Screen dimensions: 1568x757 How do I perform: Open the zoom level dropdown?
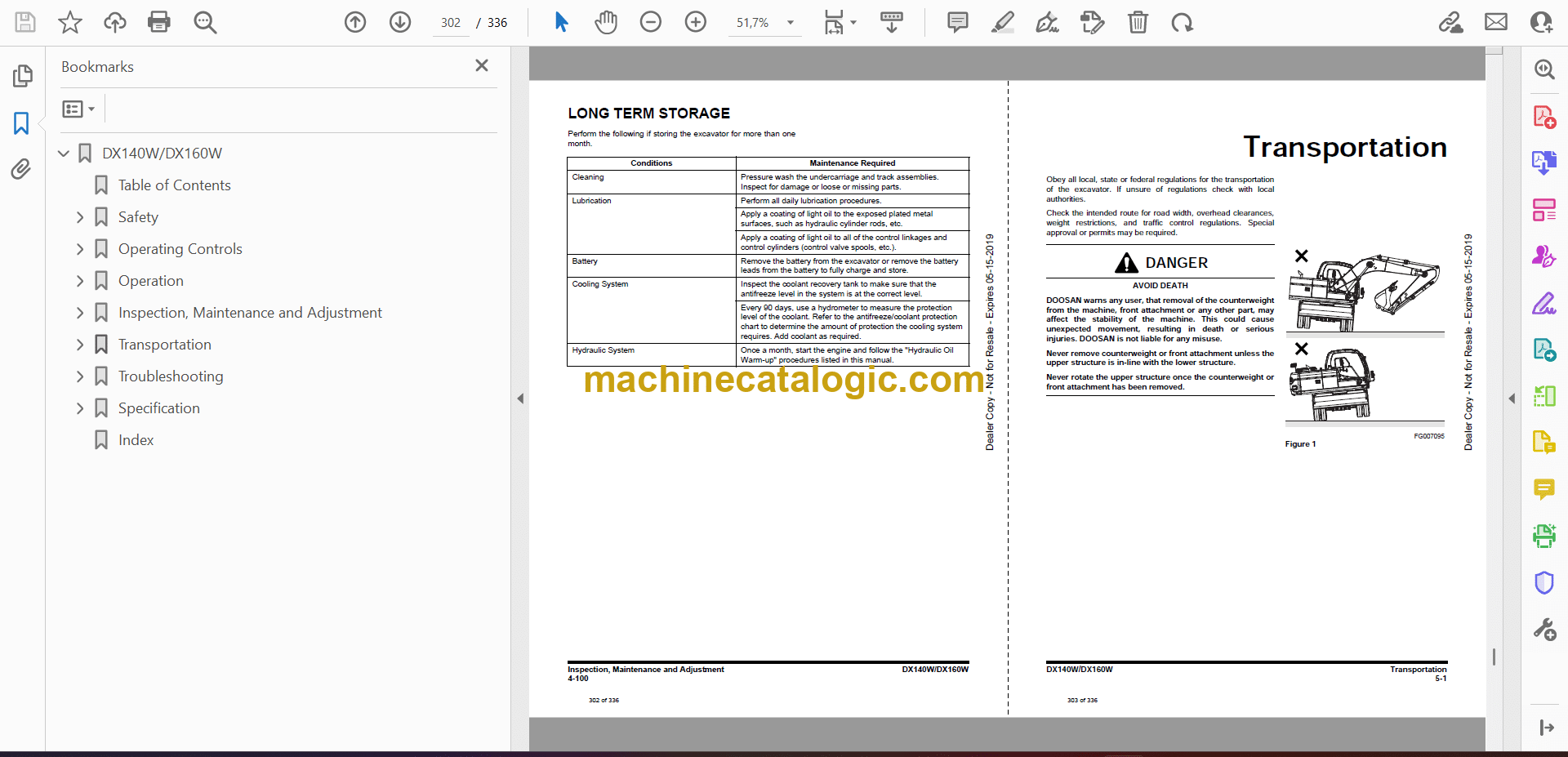[x=790, y=23]
